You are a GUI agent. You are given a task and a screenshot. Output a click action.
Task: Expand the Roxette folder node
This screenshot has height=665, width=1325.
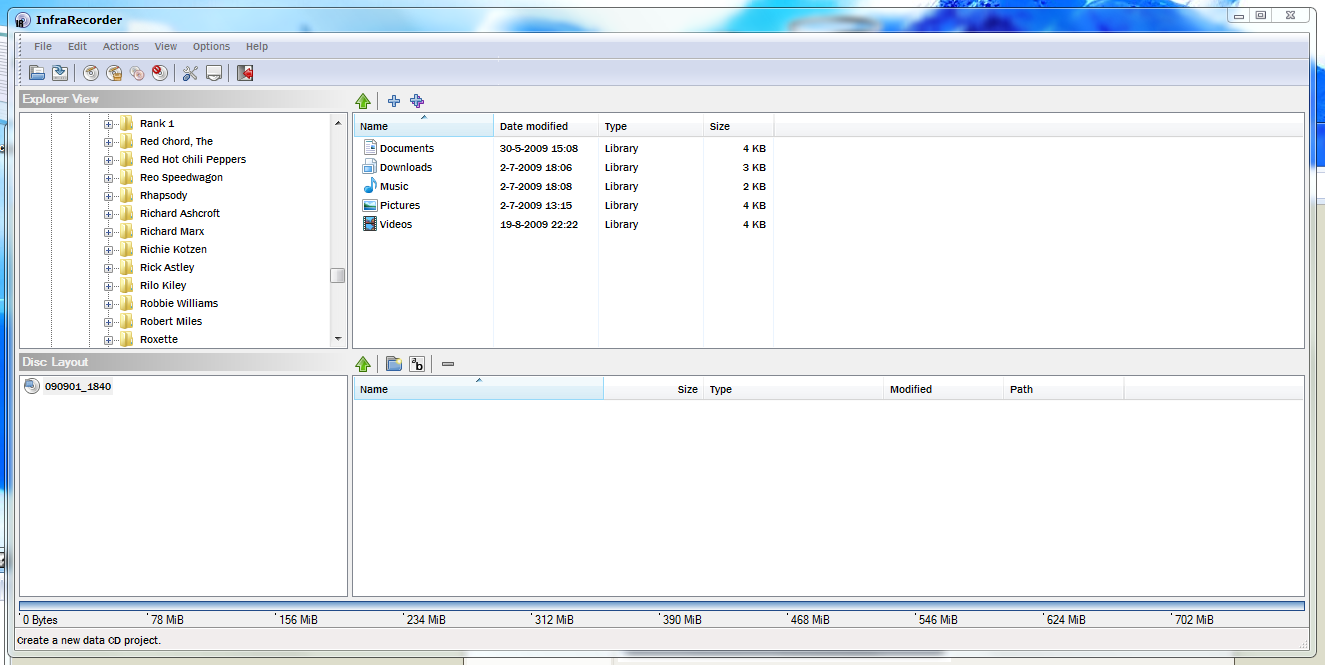click(x=109, y=340)
